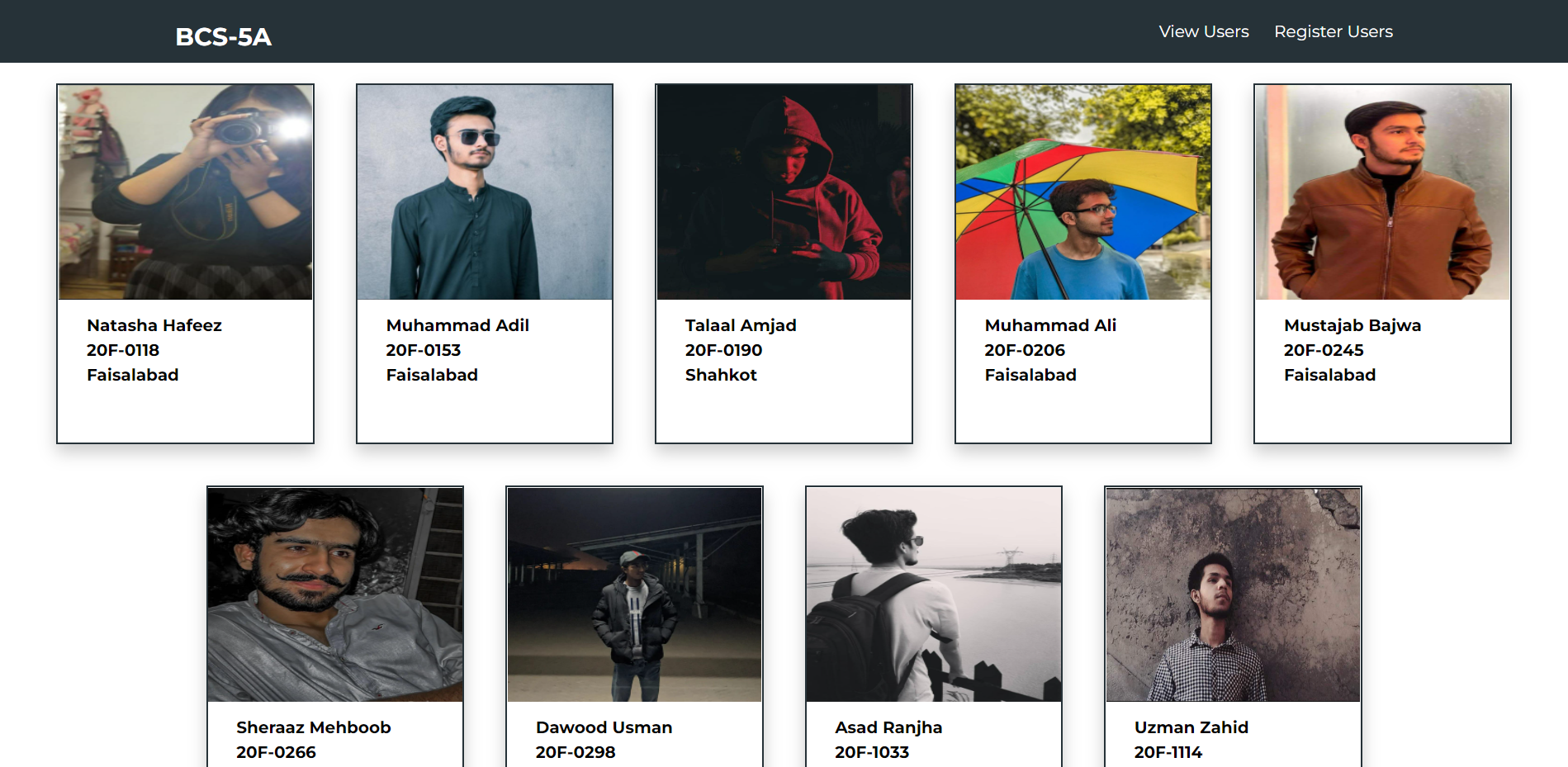1568x767 pixels.
Task: Click roll number 20F-0266
Action: pyautogui.click(x=276, y=752)
